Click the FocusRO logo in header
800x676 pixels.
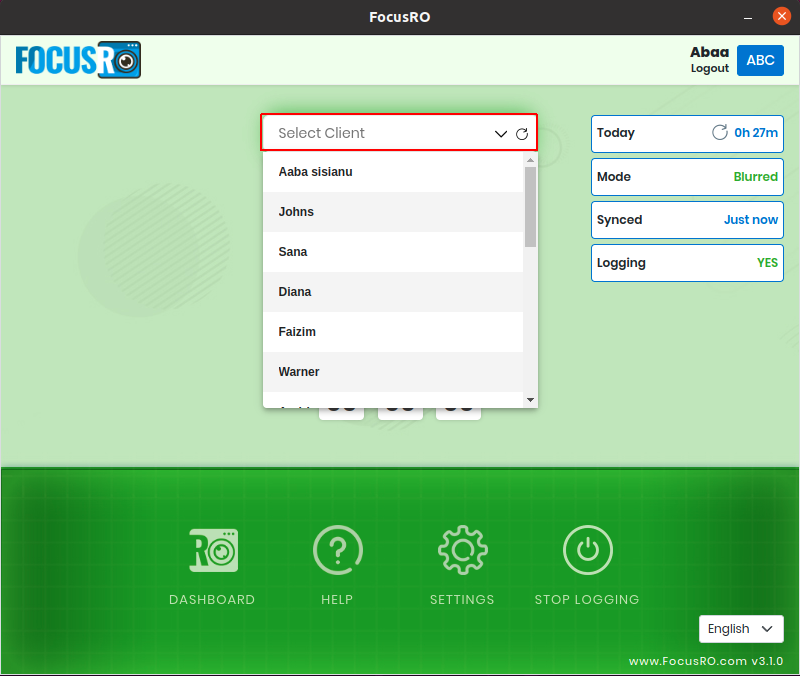[78, 60]
